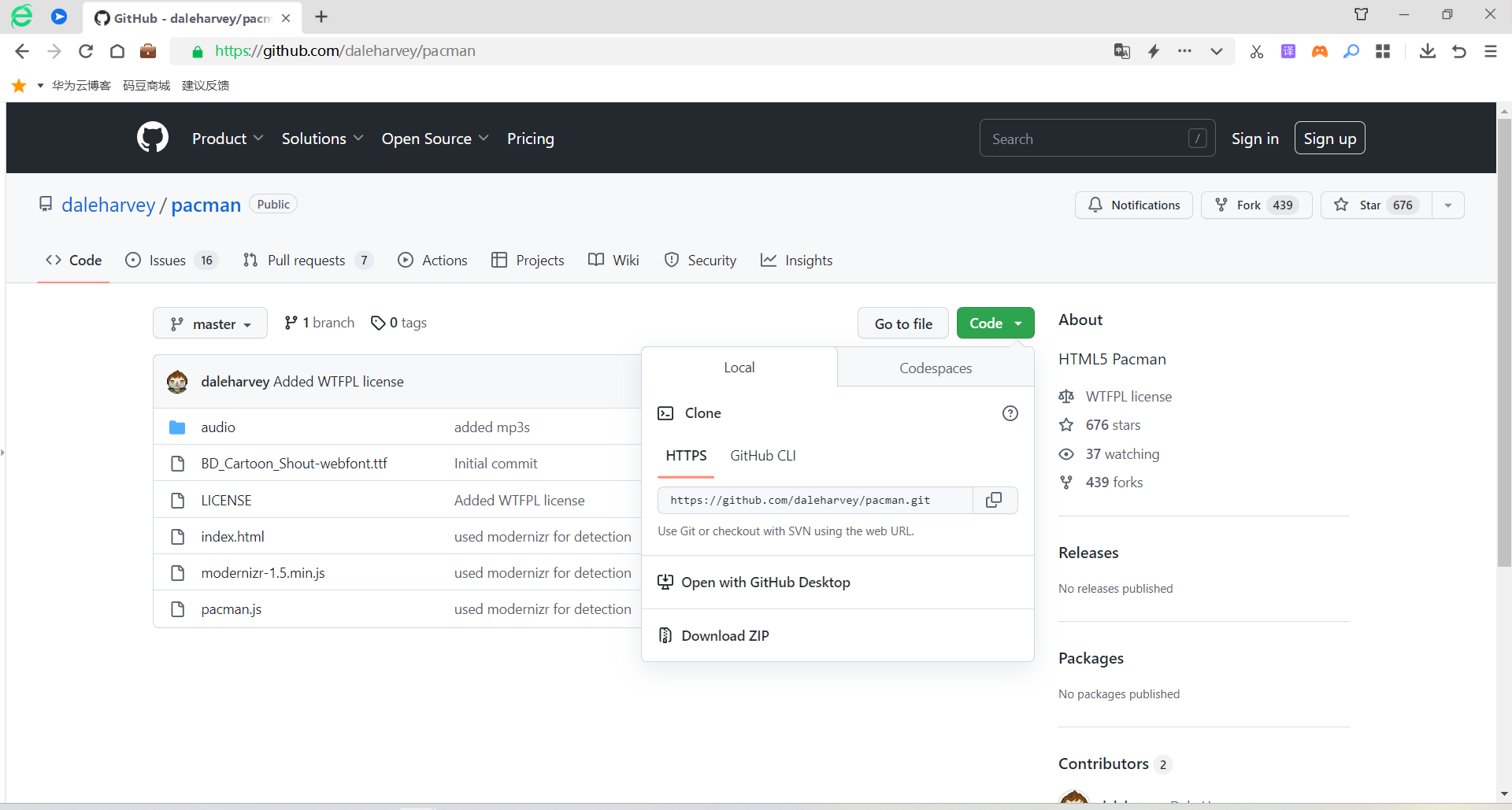Open the clone help question icon

click(x=1010, y=413)
